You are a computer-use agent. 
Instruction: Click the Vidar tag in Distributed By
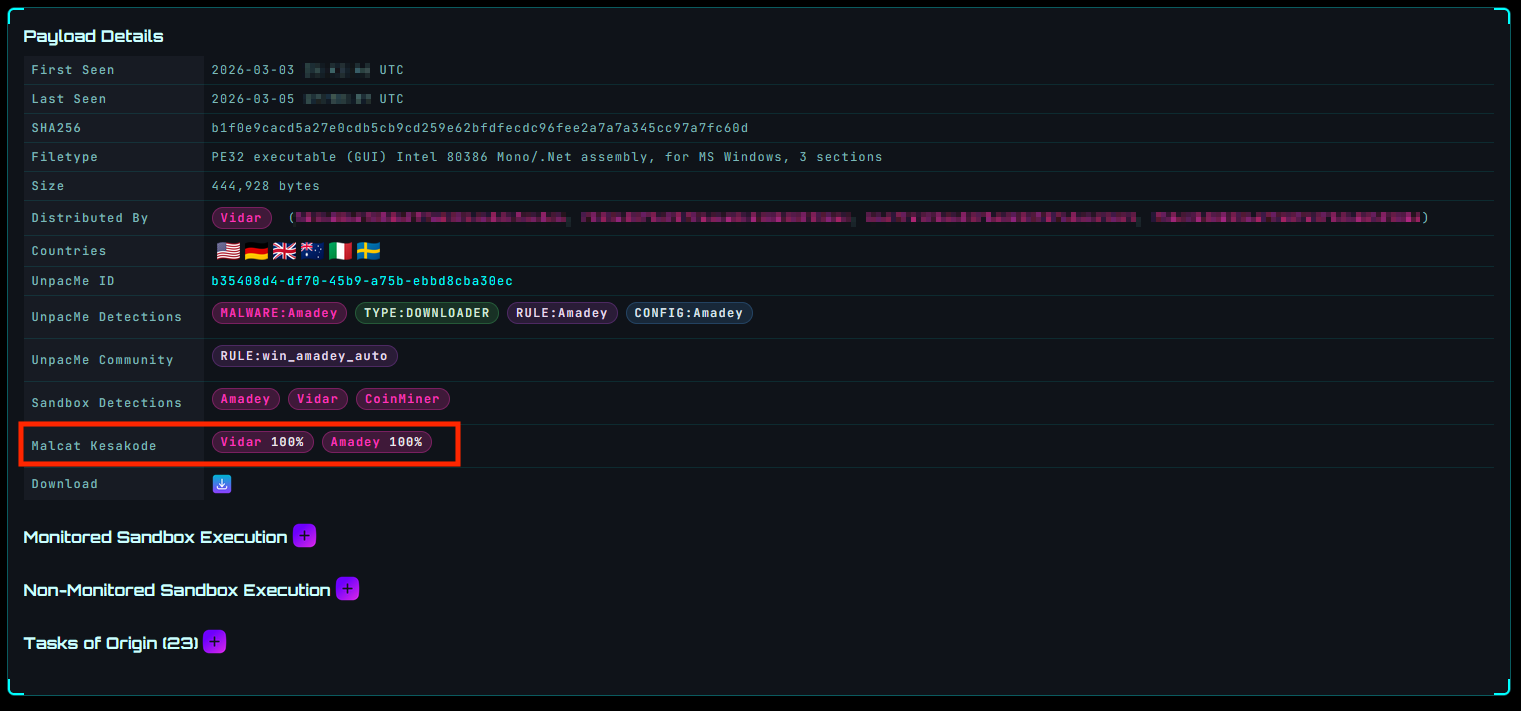241,218
